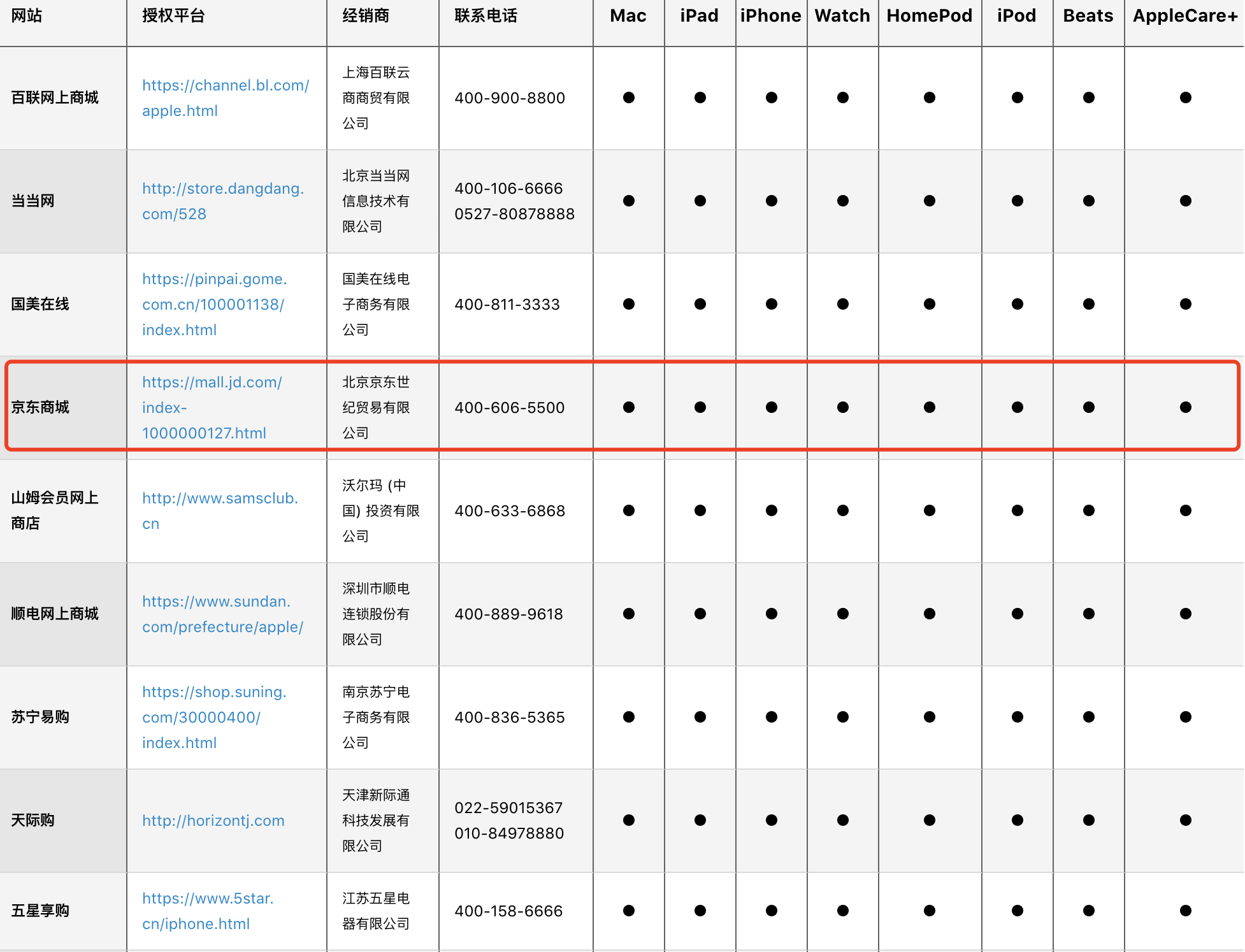The height and width of the screenshot is (952, 1245).
Task: Open the horizontj.com link
Action: click(213, 820)
